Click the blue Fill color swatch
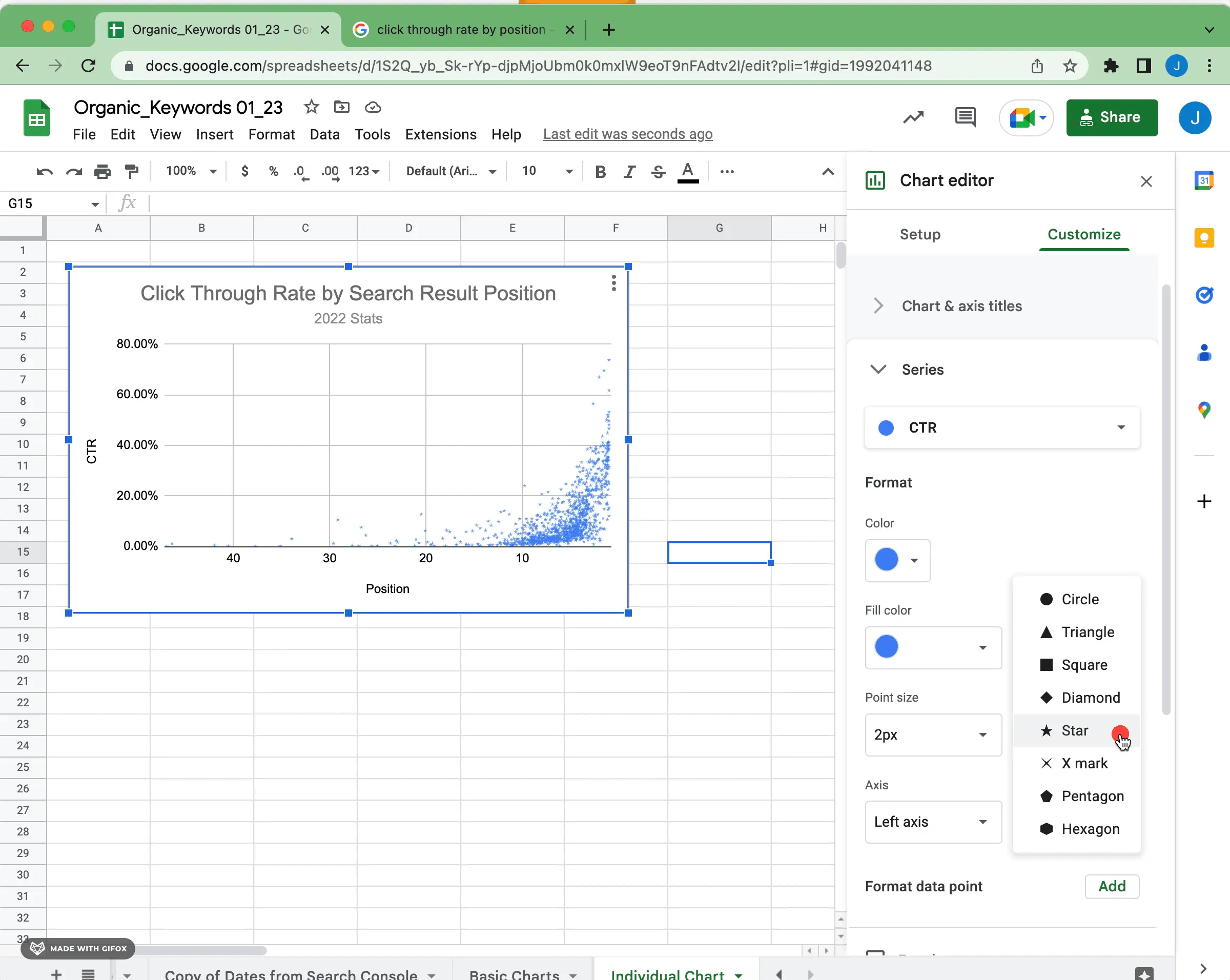This screenshot has height=980, width=1230. click(886, 646)
